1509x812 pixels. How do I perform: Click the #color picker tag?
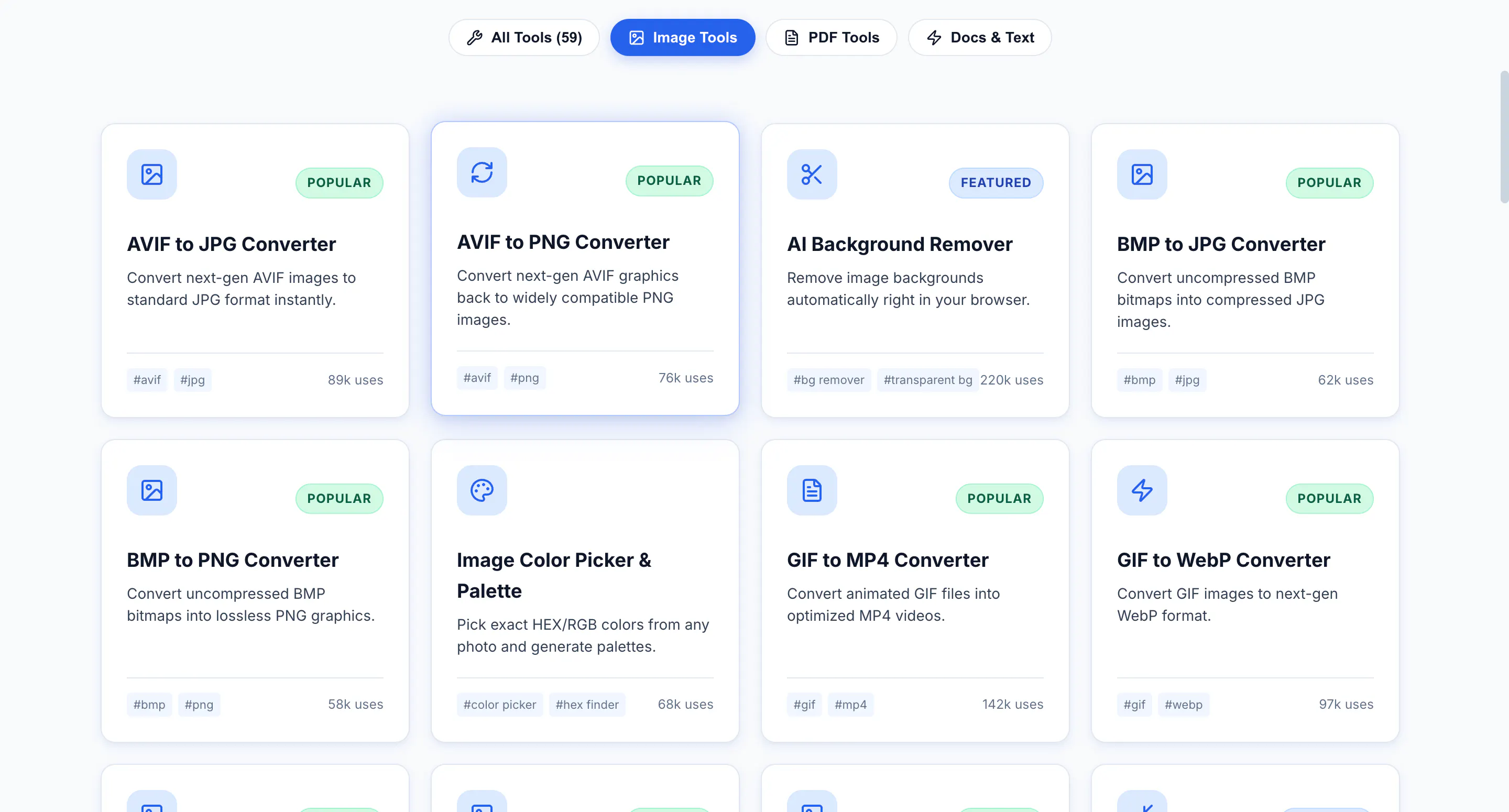click(500, 705)
